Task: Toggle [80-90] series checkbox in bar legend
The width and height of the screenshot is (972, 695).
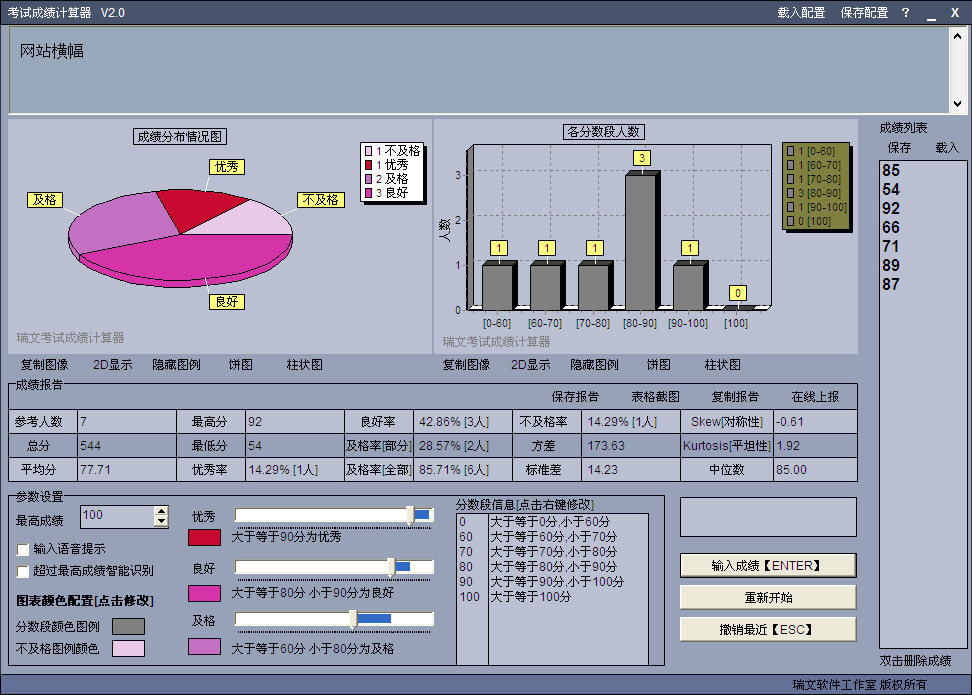Action: coord(790,193)
